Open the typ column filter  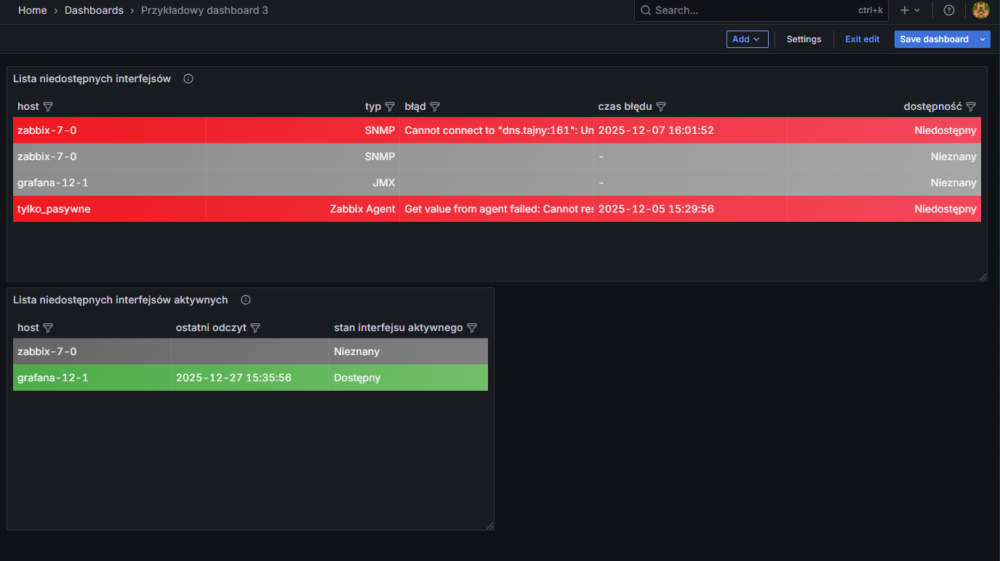(390, 106)
